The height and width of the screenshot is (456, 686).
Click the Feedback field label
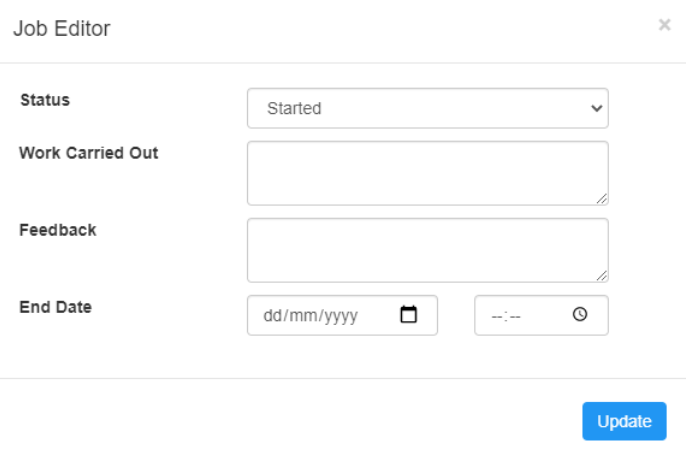58,230
